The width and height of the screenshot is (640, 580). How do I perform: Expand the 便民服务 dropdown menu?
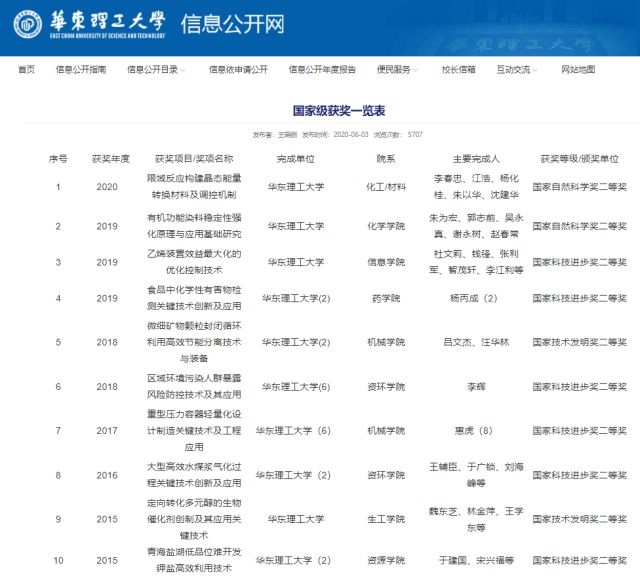(x=397, y=69)
